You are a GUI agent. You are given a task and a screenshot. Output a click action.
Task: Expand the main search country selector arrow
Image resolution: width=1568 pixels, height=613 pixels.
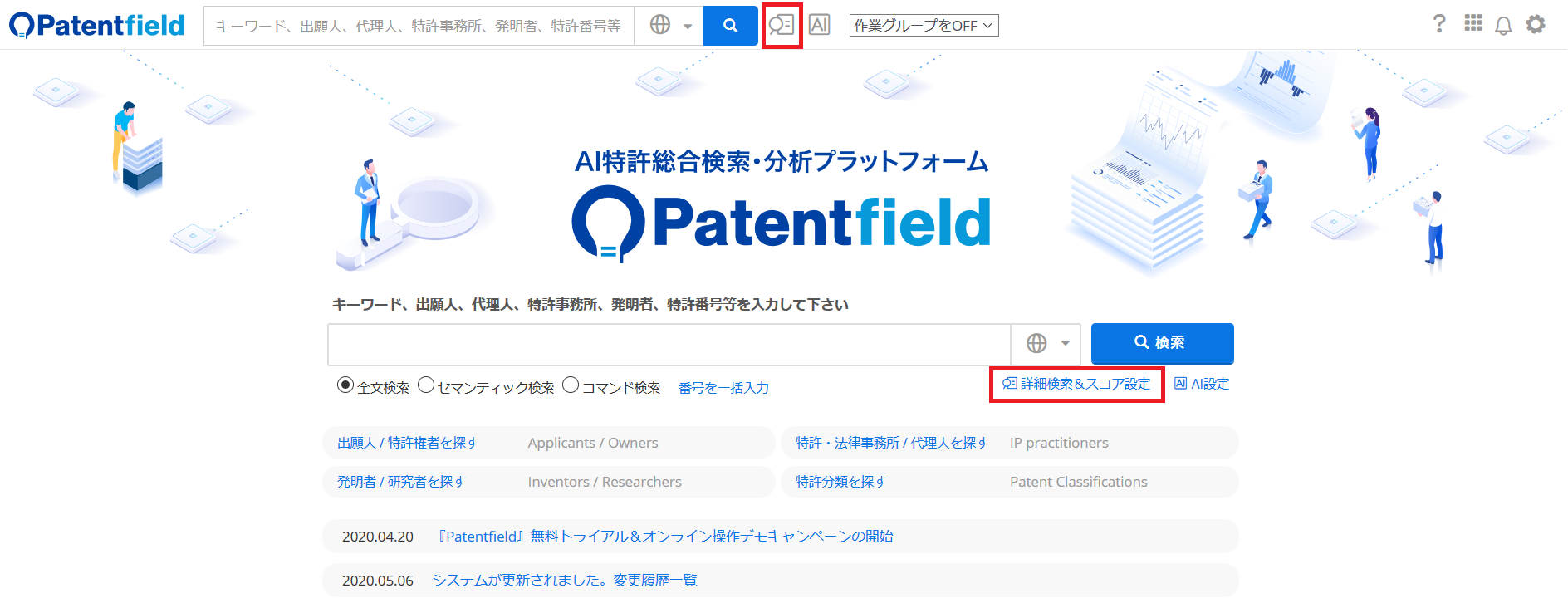(x=1066, y=343)
